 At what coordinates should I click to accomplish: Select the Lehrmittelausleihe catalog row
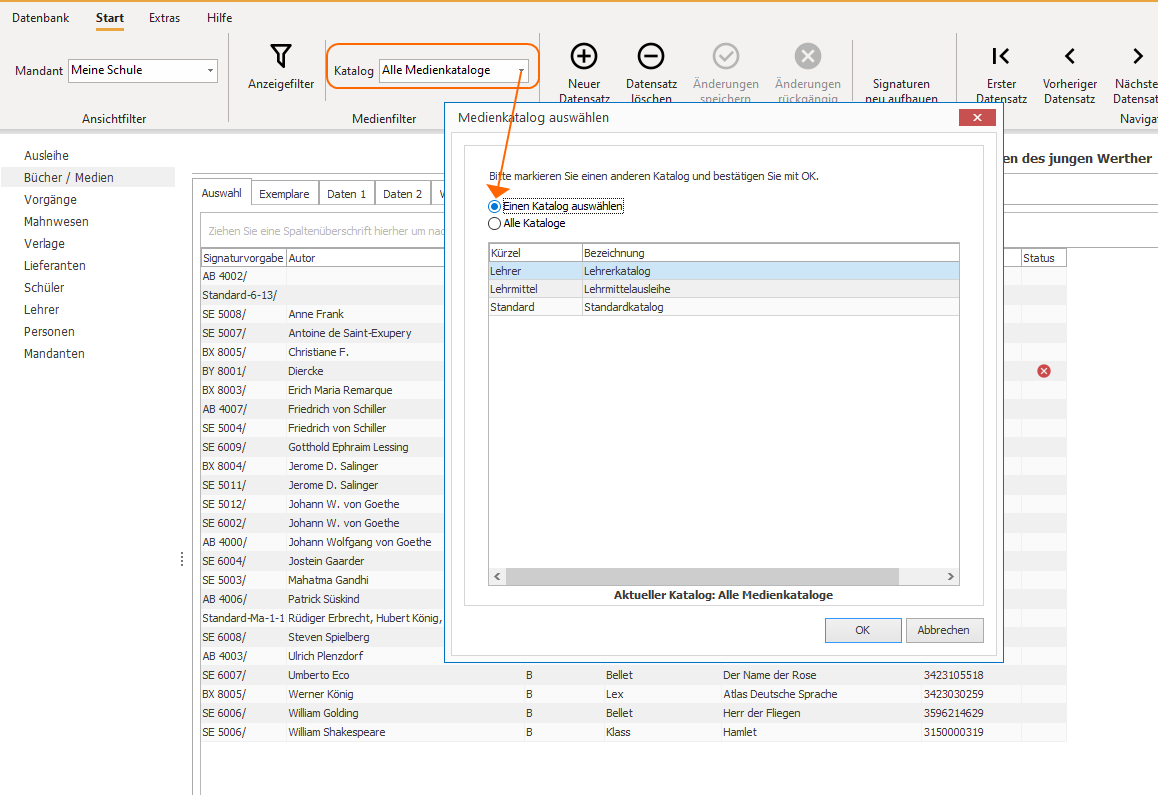tap(723, 289)
